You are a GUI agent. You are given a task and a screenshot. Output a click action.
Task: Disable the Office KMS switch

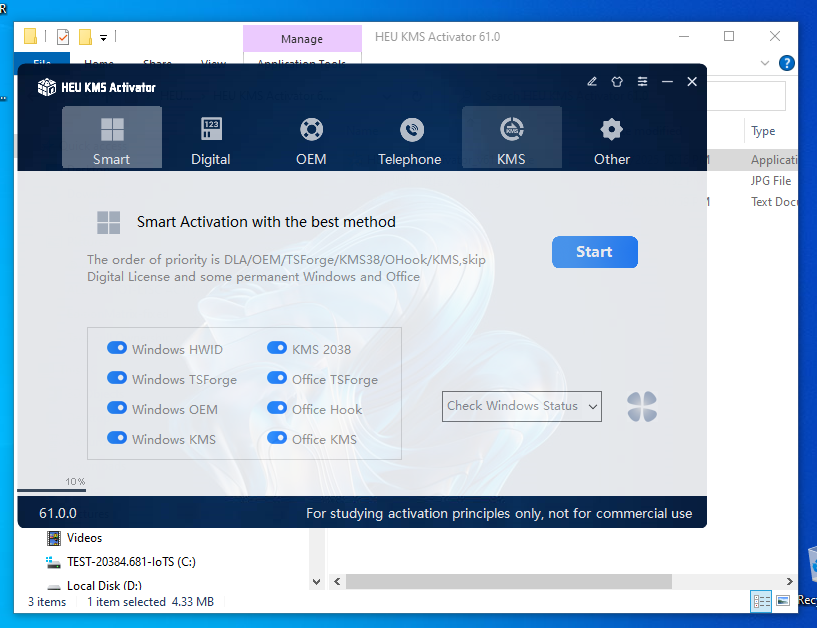277,438
